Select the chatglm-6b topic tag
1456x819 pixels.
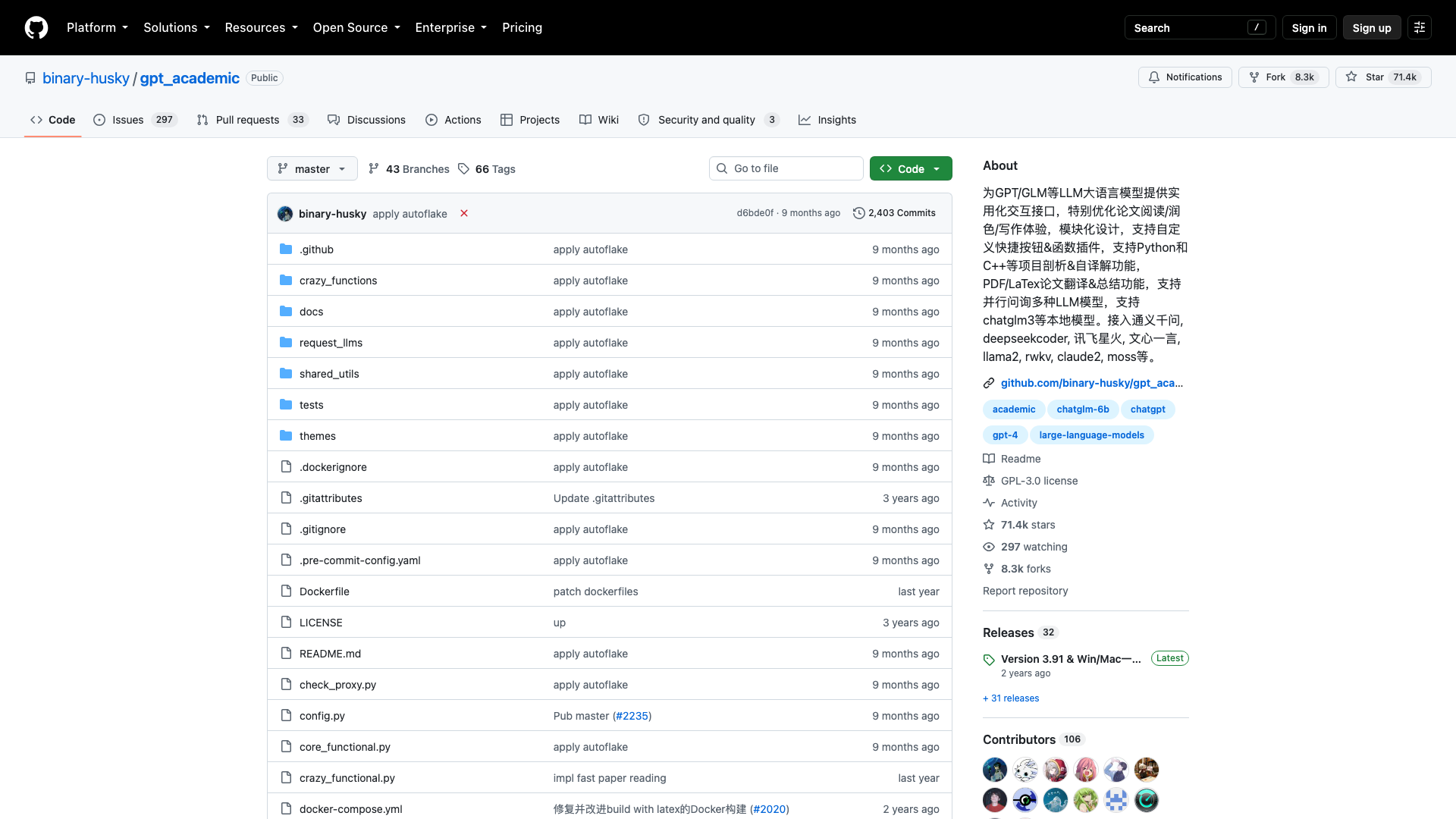click(1082, 409)
